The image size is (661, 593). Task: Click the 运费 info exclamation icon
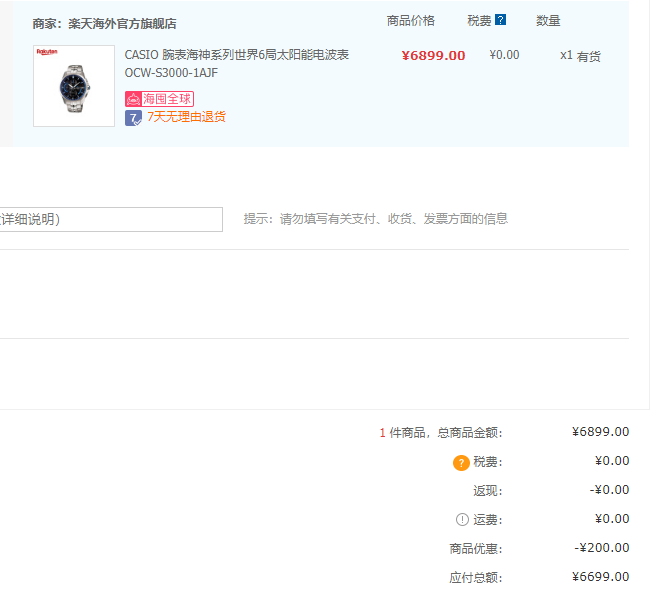click(462, 519)
